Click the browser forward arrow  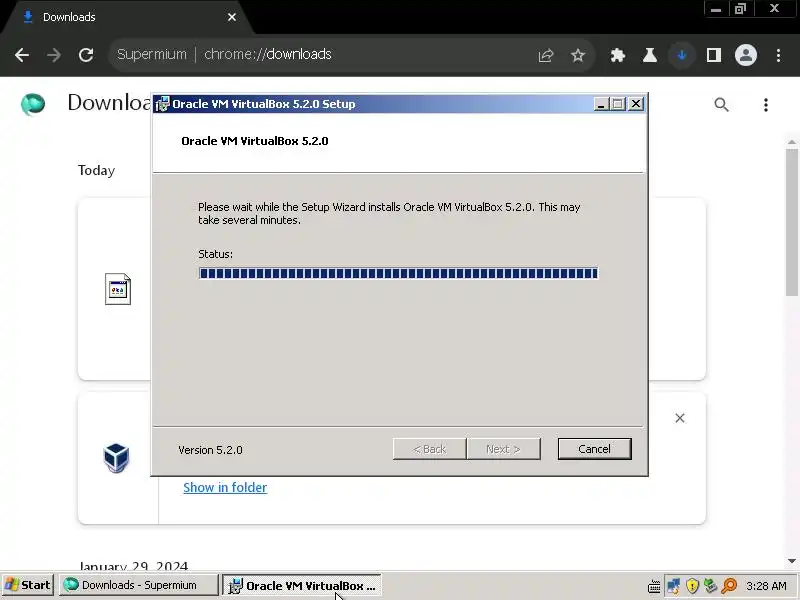tap(54, 55)
